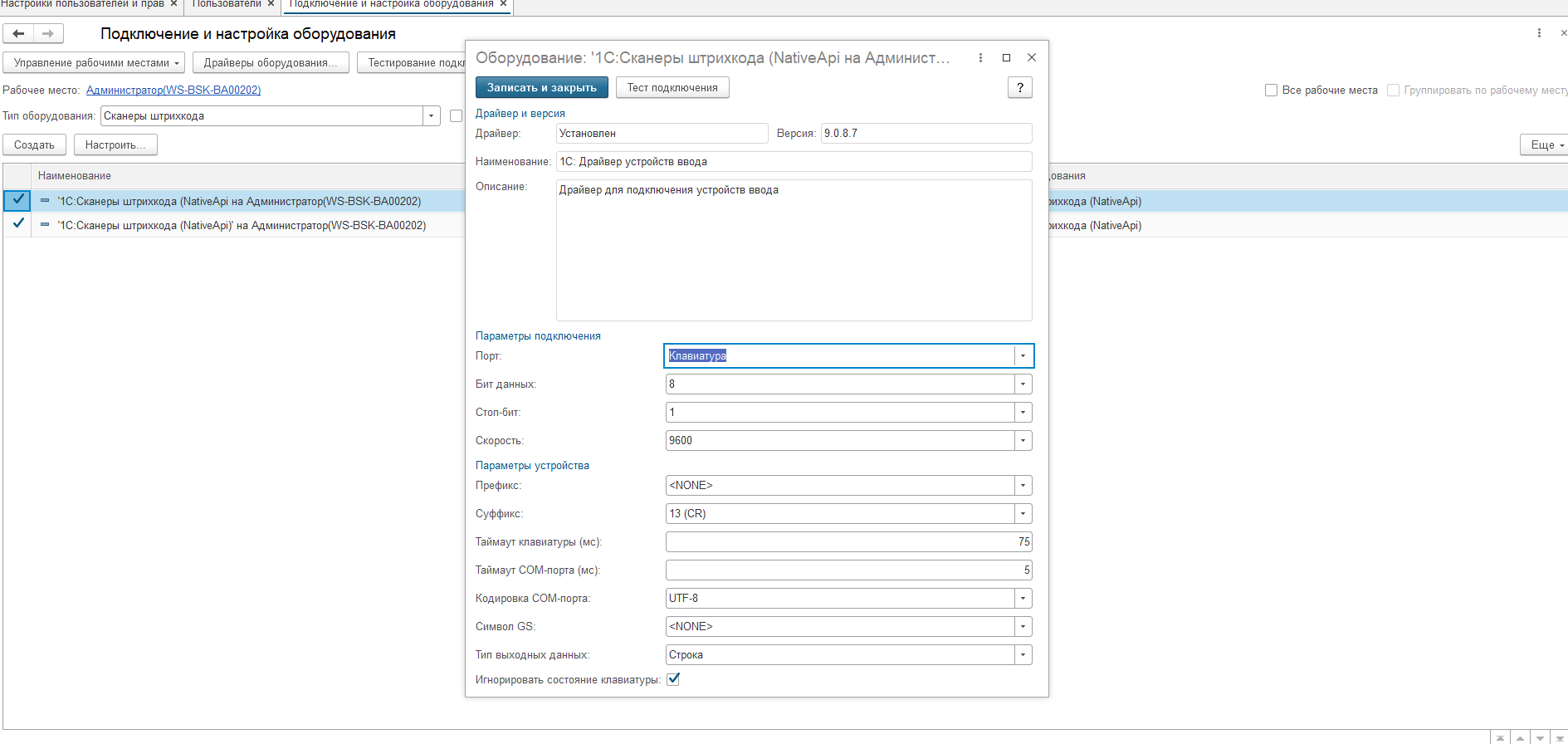Close 'Настройки пользователей и прав' tab

click(173, 4)
